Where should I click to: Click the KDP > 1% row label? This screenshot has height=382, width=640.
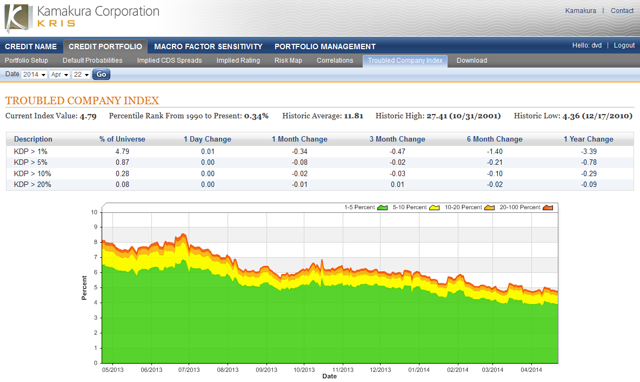(31, 151)
